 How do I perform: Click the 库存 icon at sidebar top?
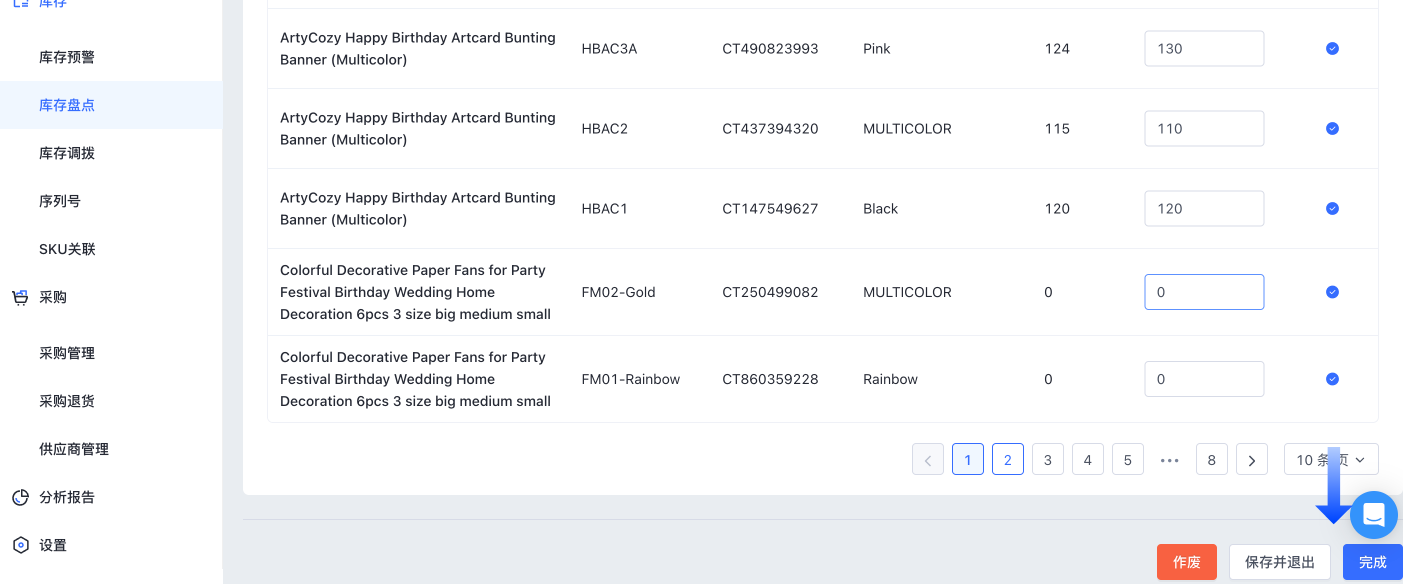tap(20, 4)
